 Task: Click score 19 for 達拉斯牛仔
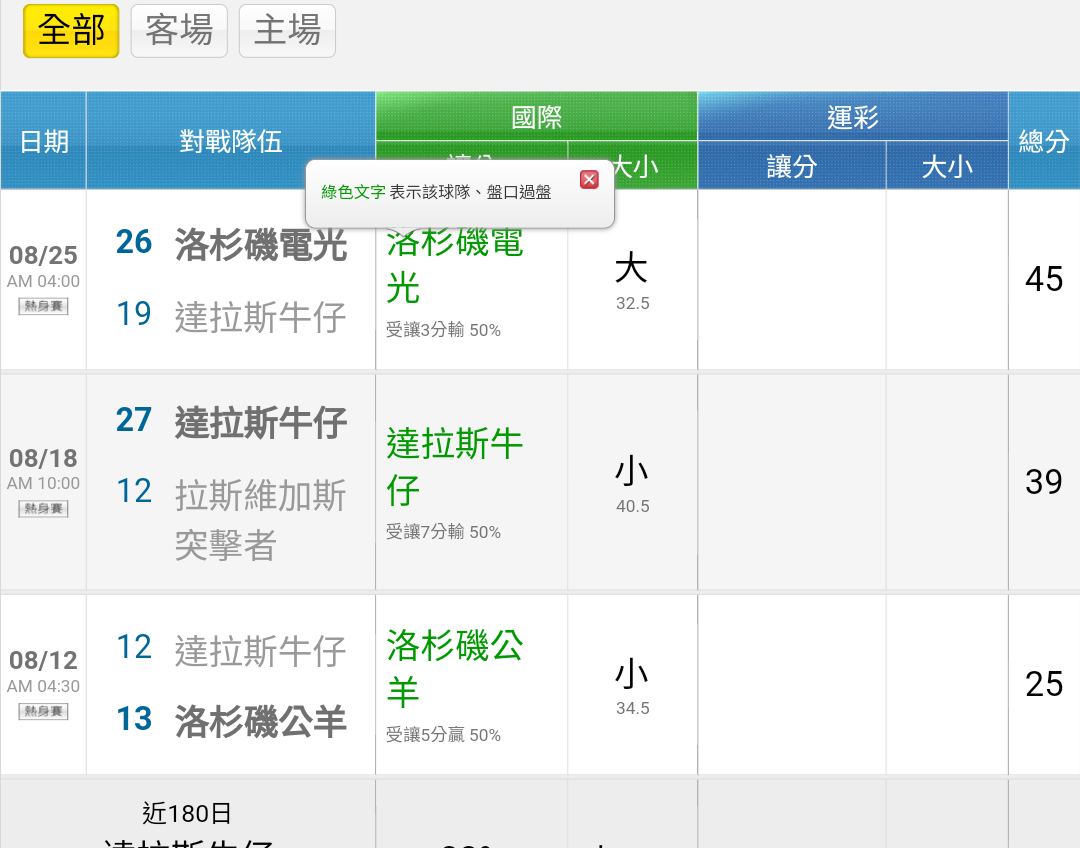point(134,313)
